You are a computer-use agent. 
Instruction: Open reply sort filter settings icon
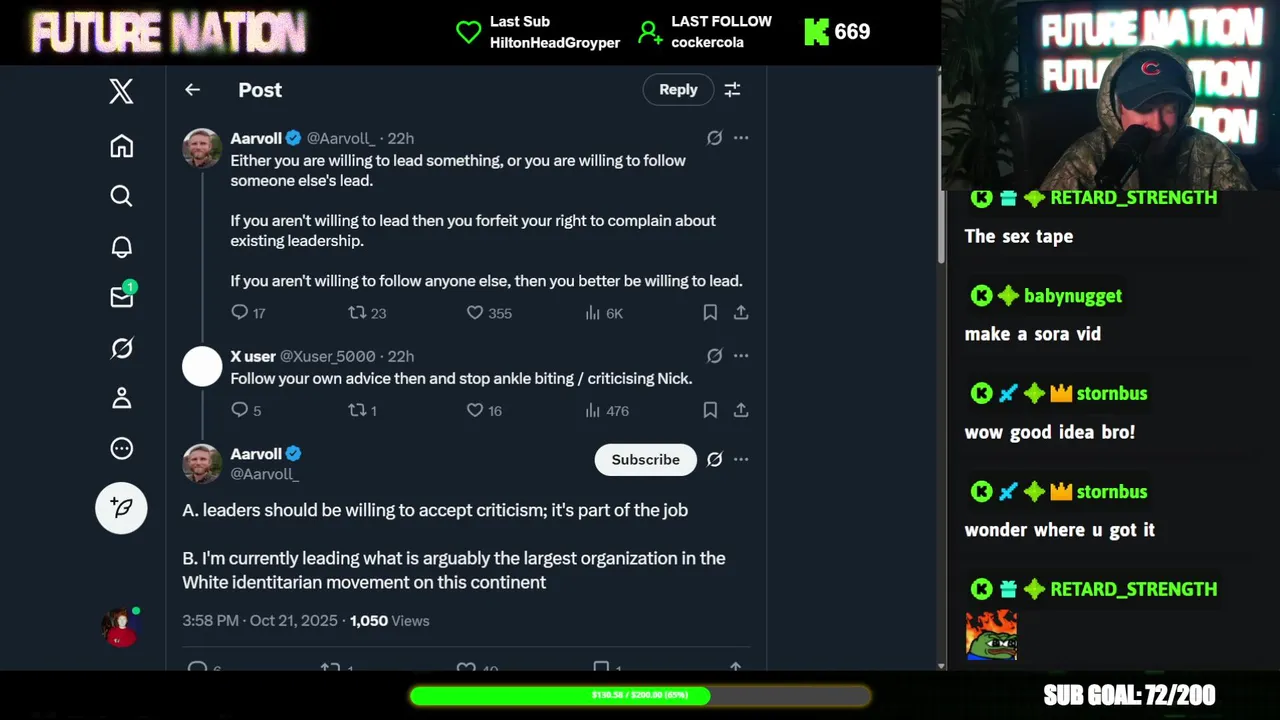732,90
